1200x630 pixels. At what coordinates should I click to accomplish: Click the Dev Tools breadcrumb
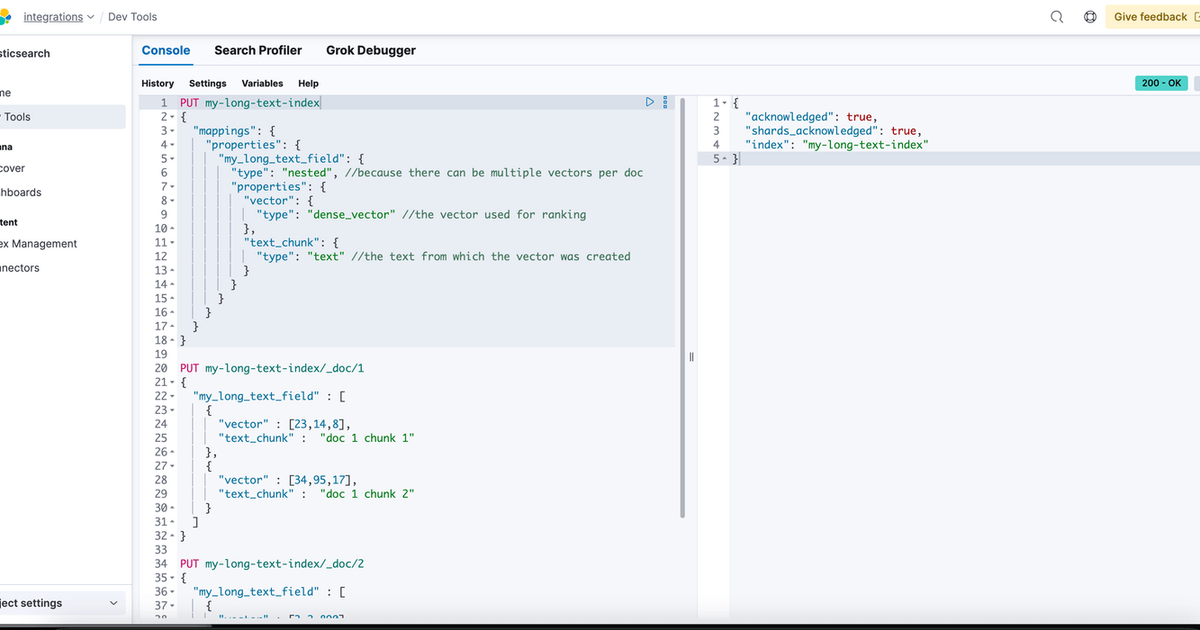tap(132, 17)
